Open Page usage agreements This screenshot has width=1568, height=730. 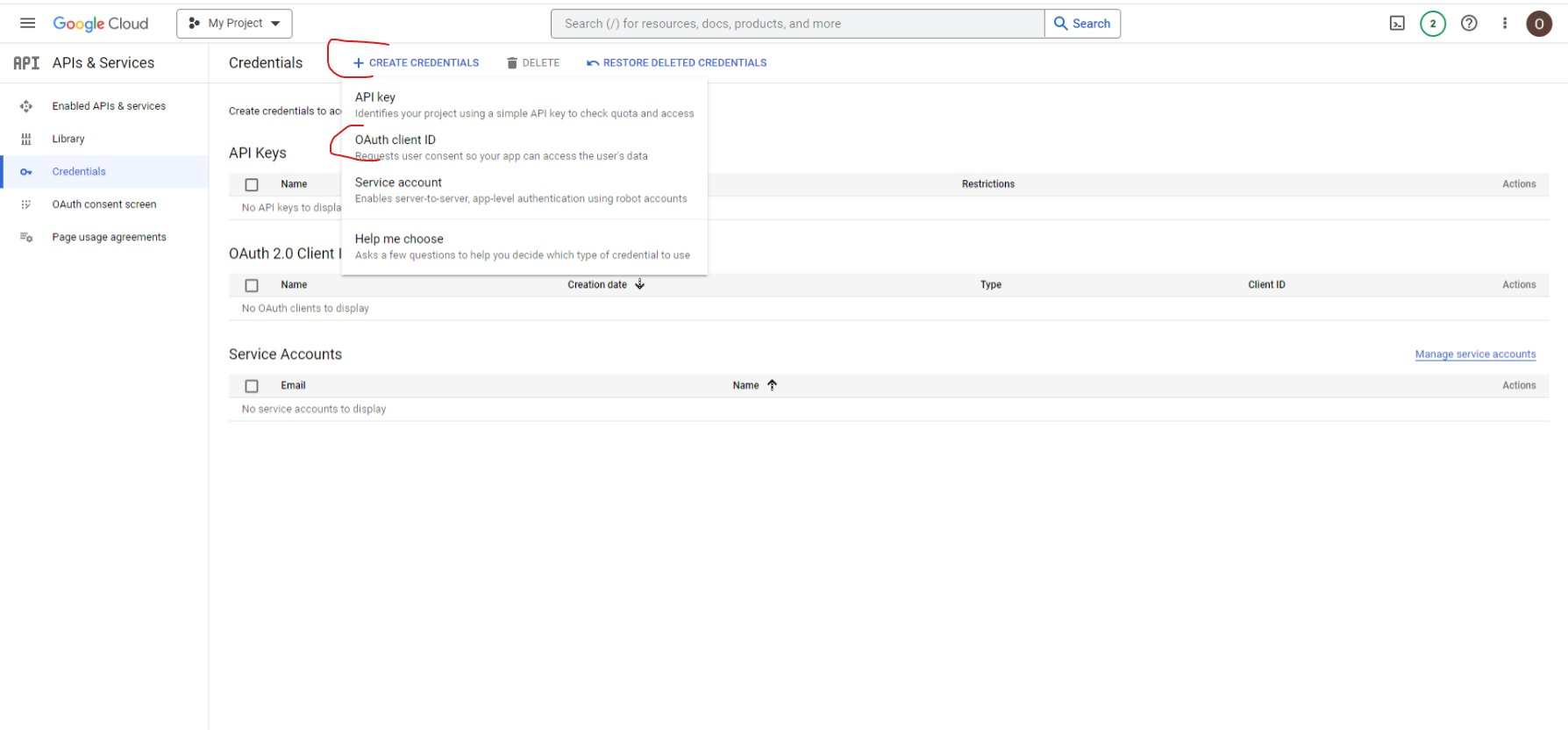pos(109,237)
